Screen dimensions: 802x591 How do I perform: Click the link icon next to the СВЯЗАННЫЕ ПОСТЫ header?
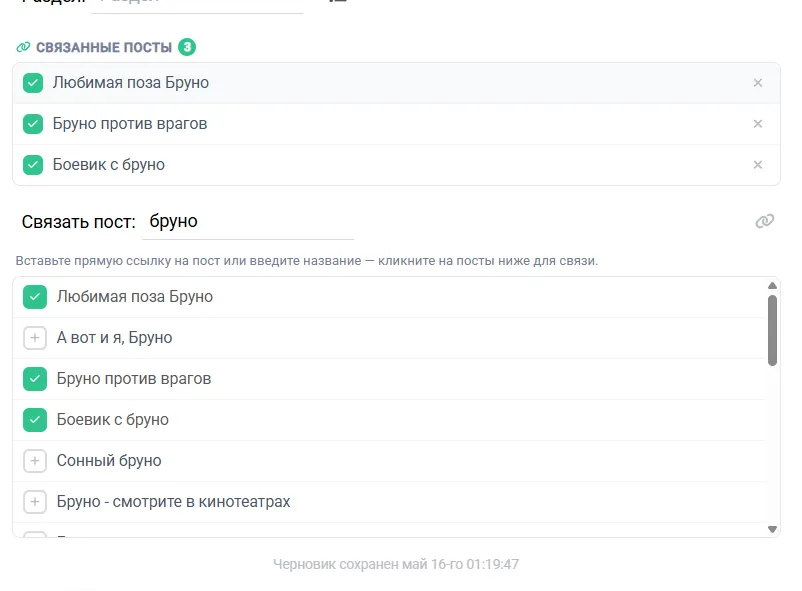click(23, 47)
